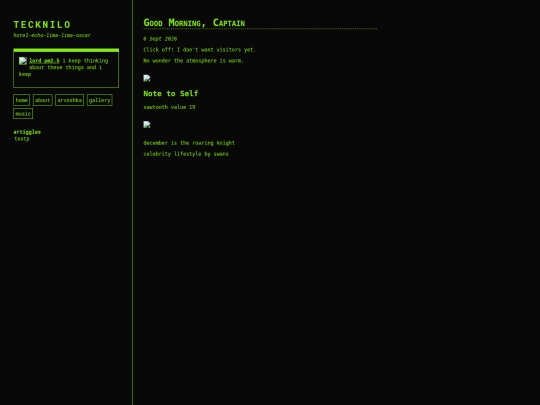Open the gallery nav button
Screen dimensions: 540x405
[100, 100]
